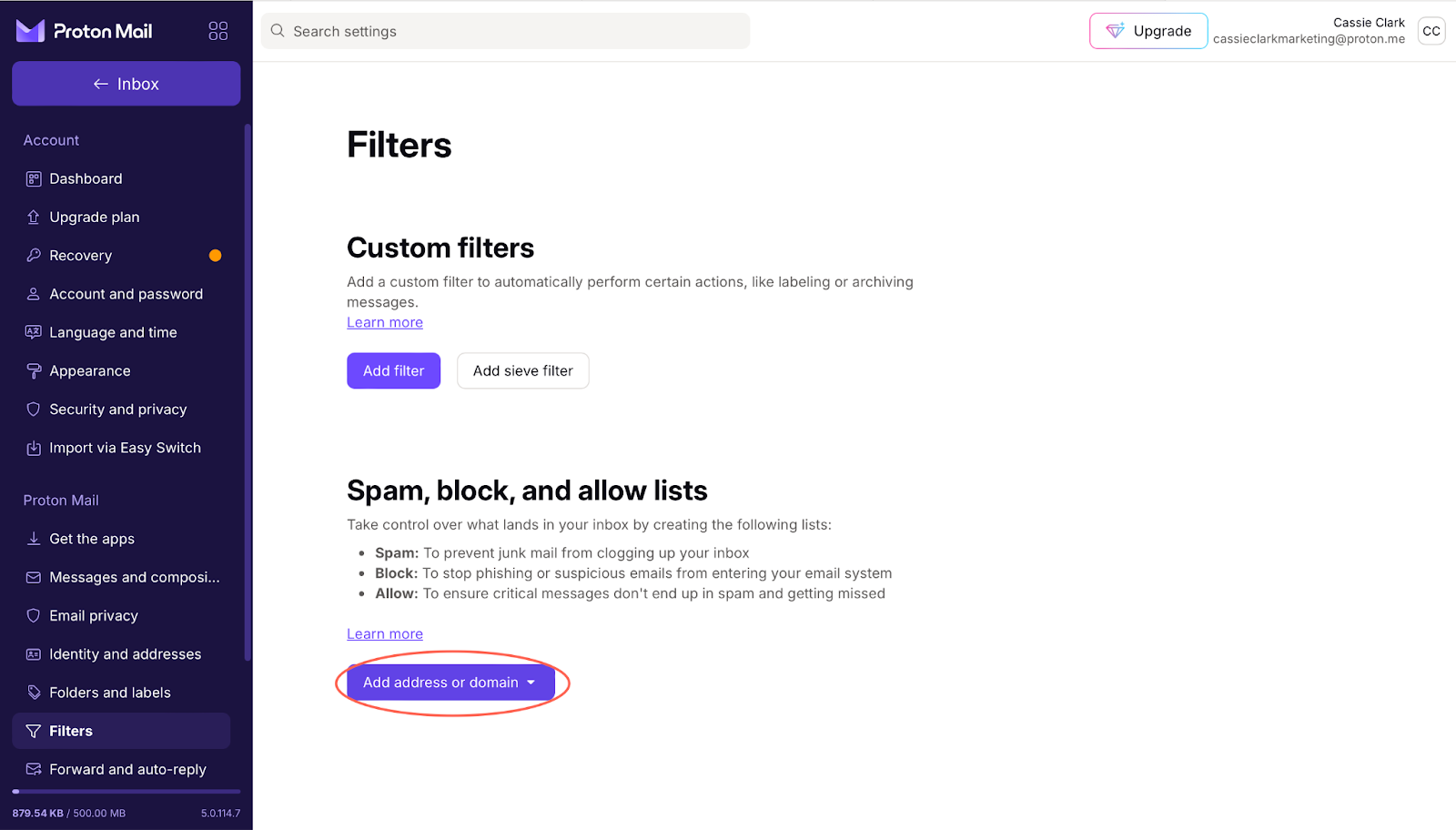Click the Folders and labels tag icon
Viewport: 1456px width, 830px height.
[34, 693]
